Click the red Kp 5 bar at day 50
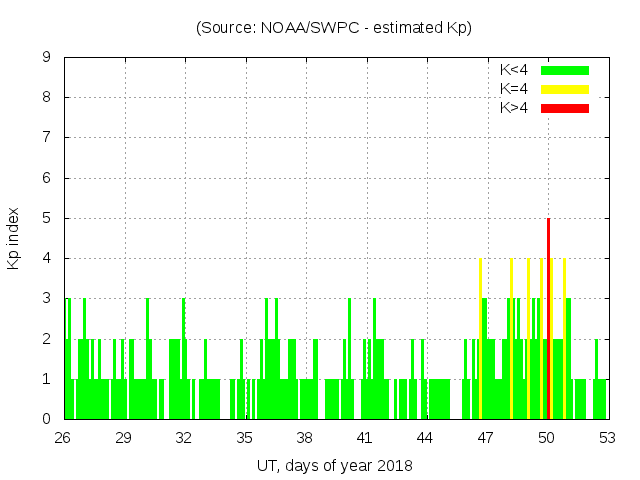Screen dimensions: 640x480 [x=549, y=318]
